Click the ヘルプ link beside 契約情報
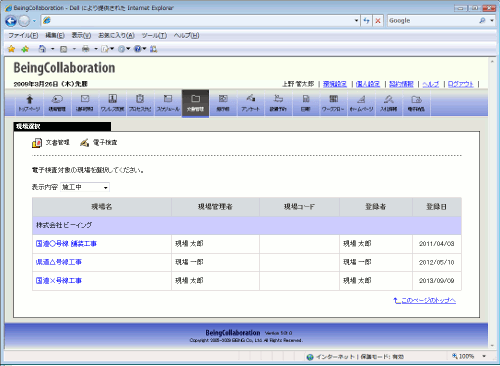Viewport: 500px width, 366px height. pos(431,84)
